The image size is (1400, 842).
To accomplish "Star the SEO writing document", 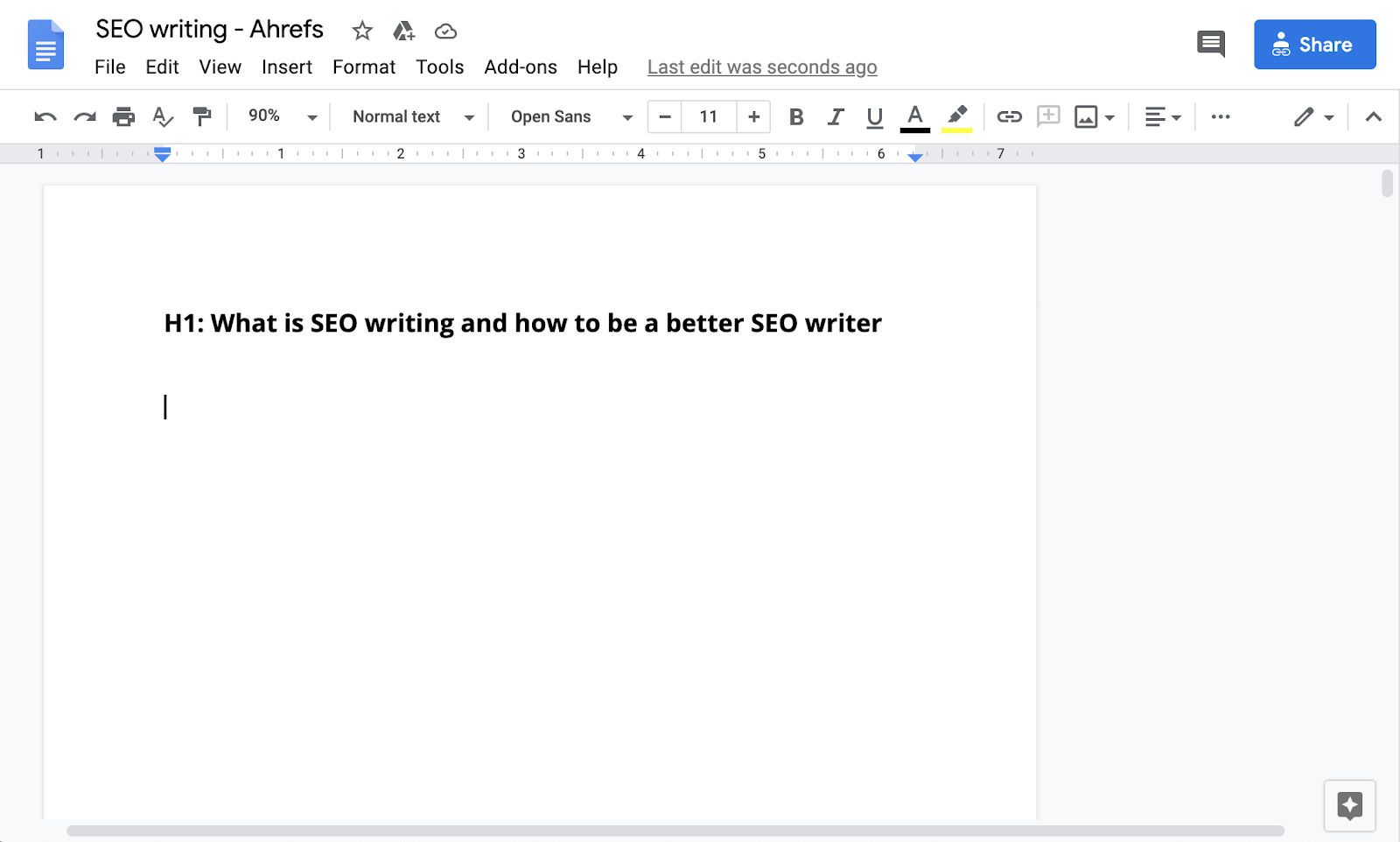I will pos(361,30).
